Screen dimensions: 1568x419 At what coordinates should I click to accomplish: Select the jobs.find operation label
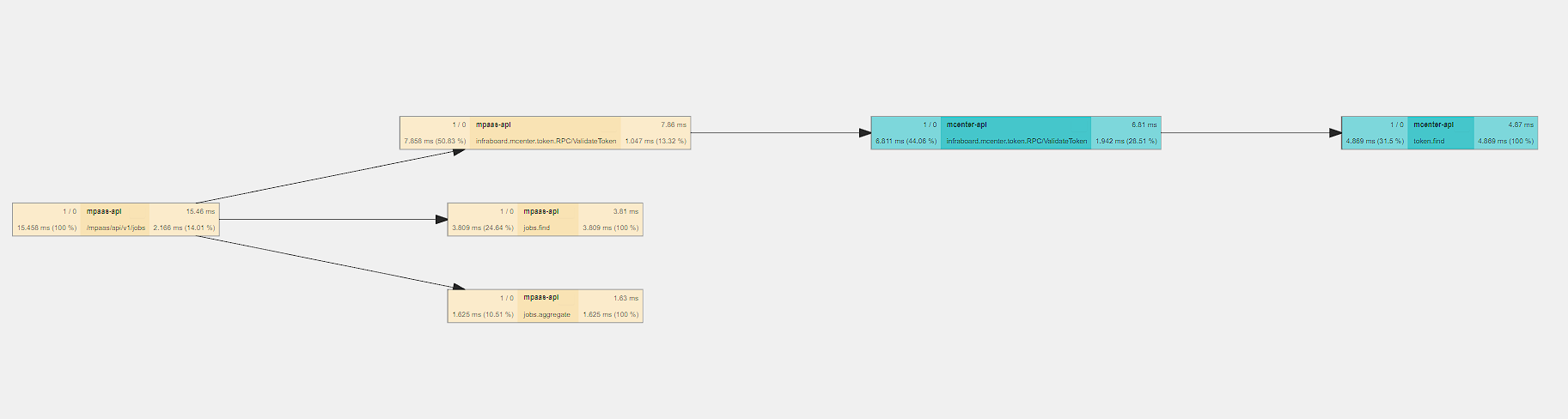pos(537,228)
